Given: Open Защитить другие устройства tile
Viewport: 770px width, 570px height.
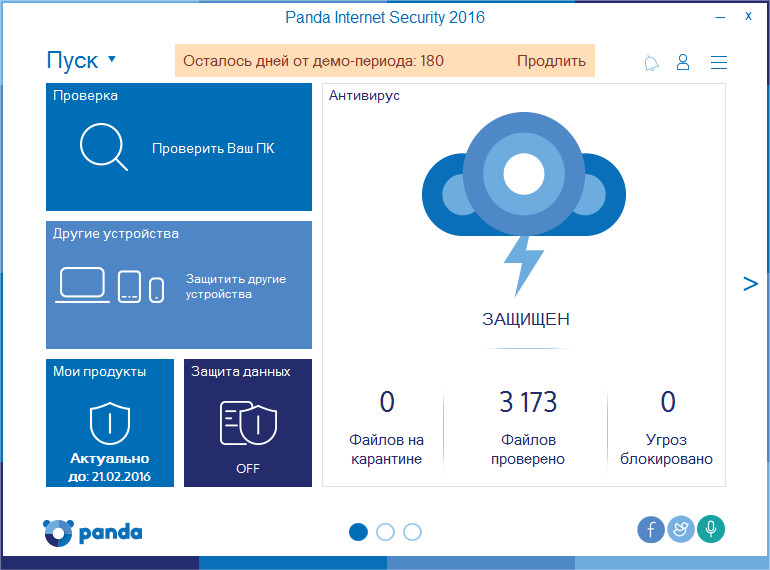Looking at the screenshot, I should point(179,285).
